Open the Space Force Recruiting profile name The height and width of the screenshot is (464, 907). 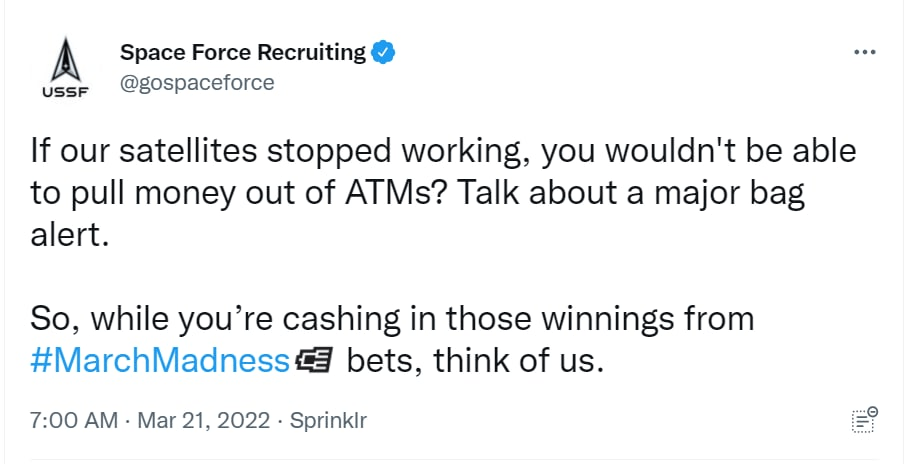pos(243,52)
